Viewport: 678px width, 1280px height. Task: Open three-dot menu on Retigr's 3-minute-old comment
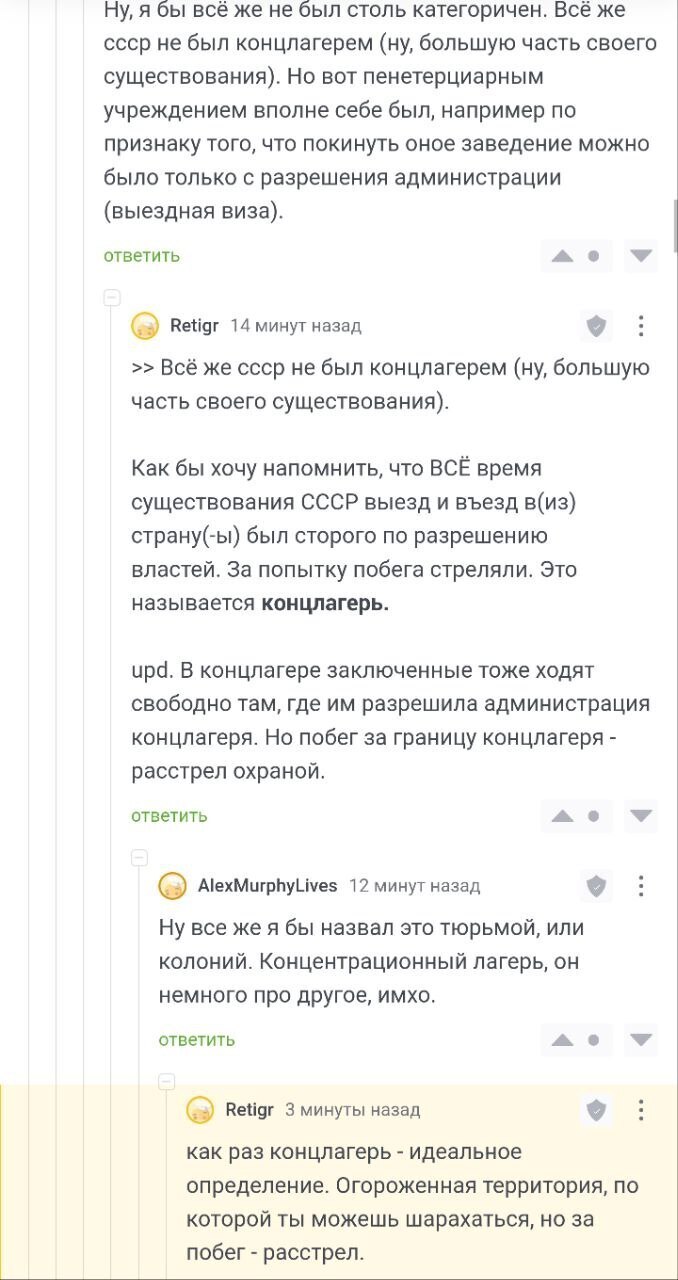click(641, 1109)
